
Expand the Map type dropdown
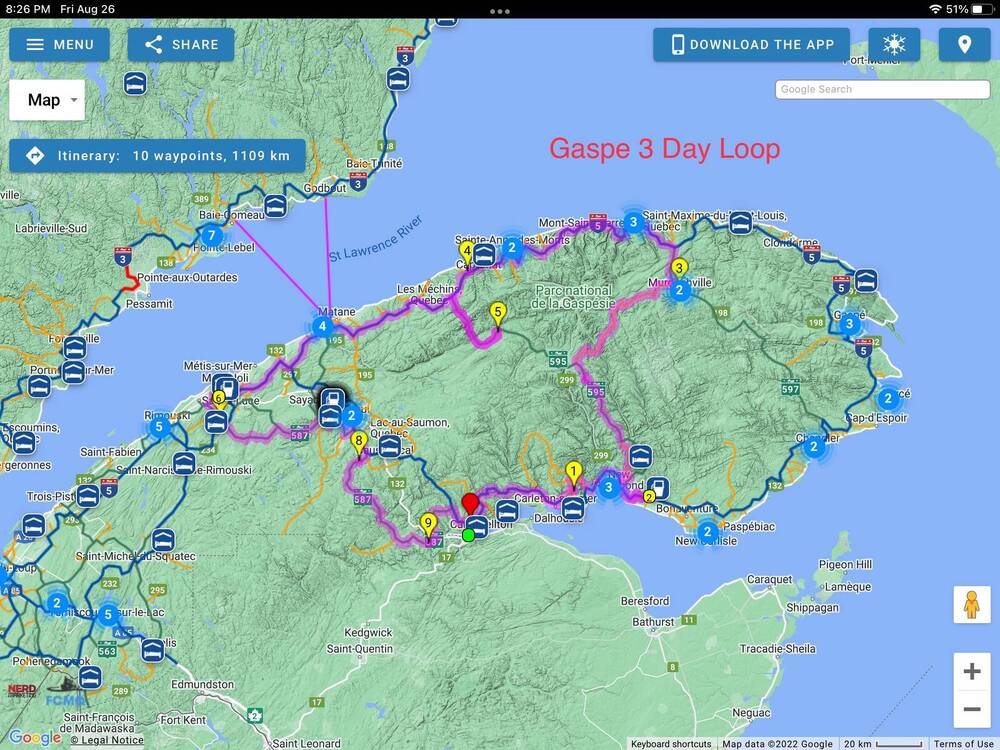coord(47,100)
